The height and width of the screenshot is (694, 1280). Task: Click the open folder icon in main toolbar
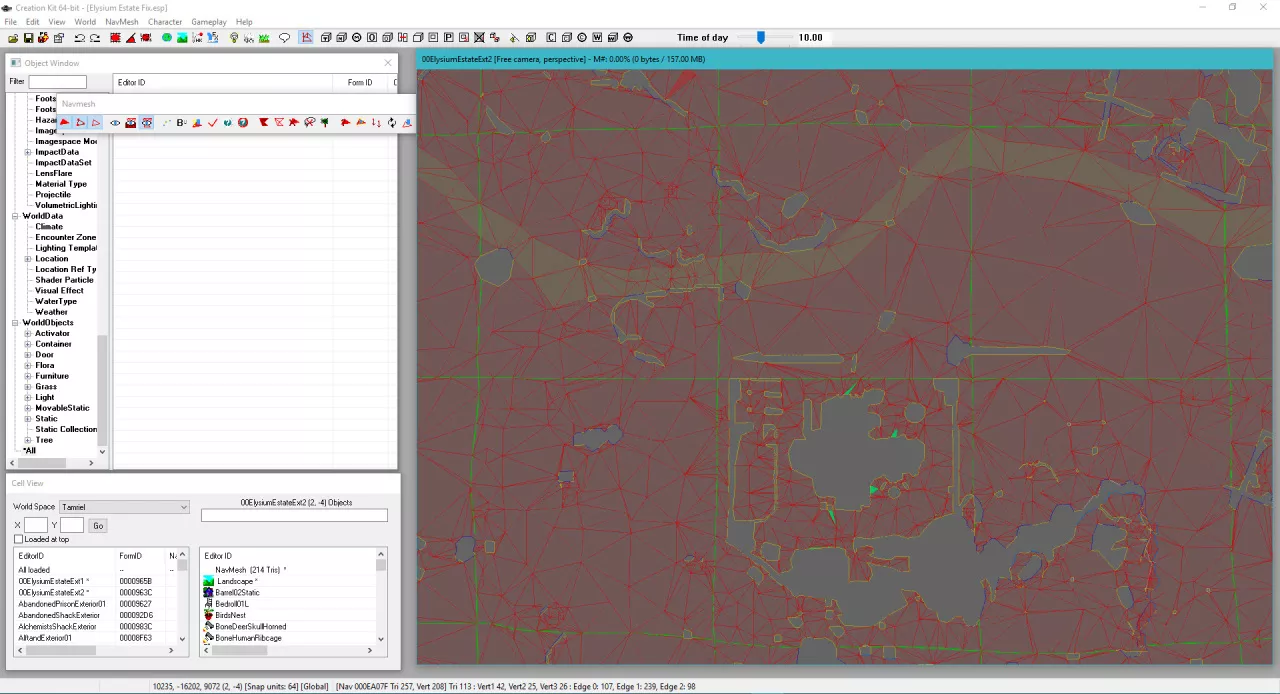click(x=13, y=38)
